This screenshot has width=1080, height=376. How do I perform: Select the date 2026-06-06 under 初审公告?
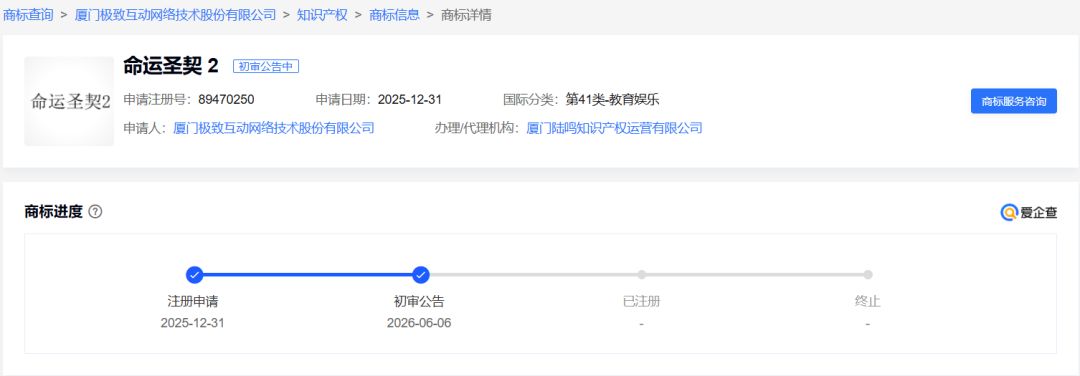coord(419,323)
